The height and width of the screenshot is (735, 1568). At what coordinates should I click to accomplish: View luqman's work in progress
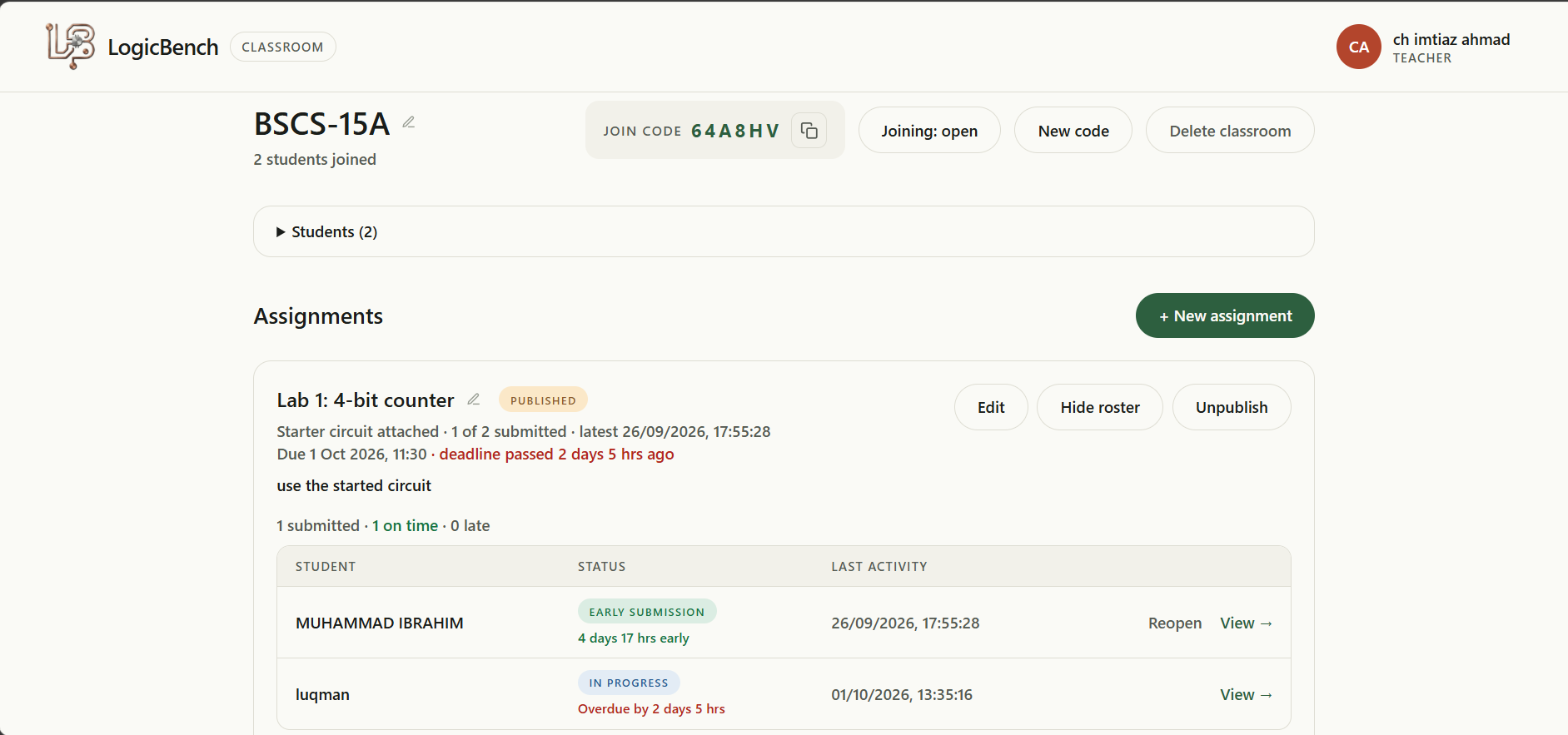coord(1247,695)
